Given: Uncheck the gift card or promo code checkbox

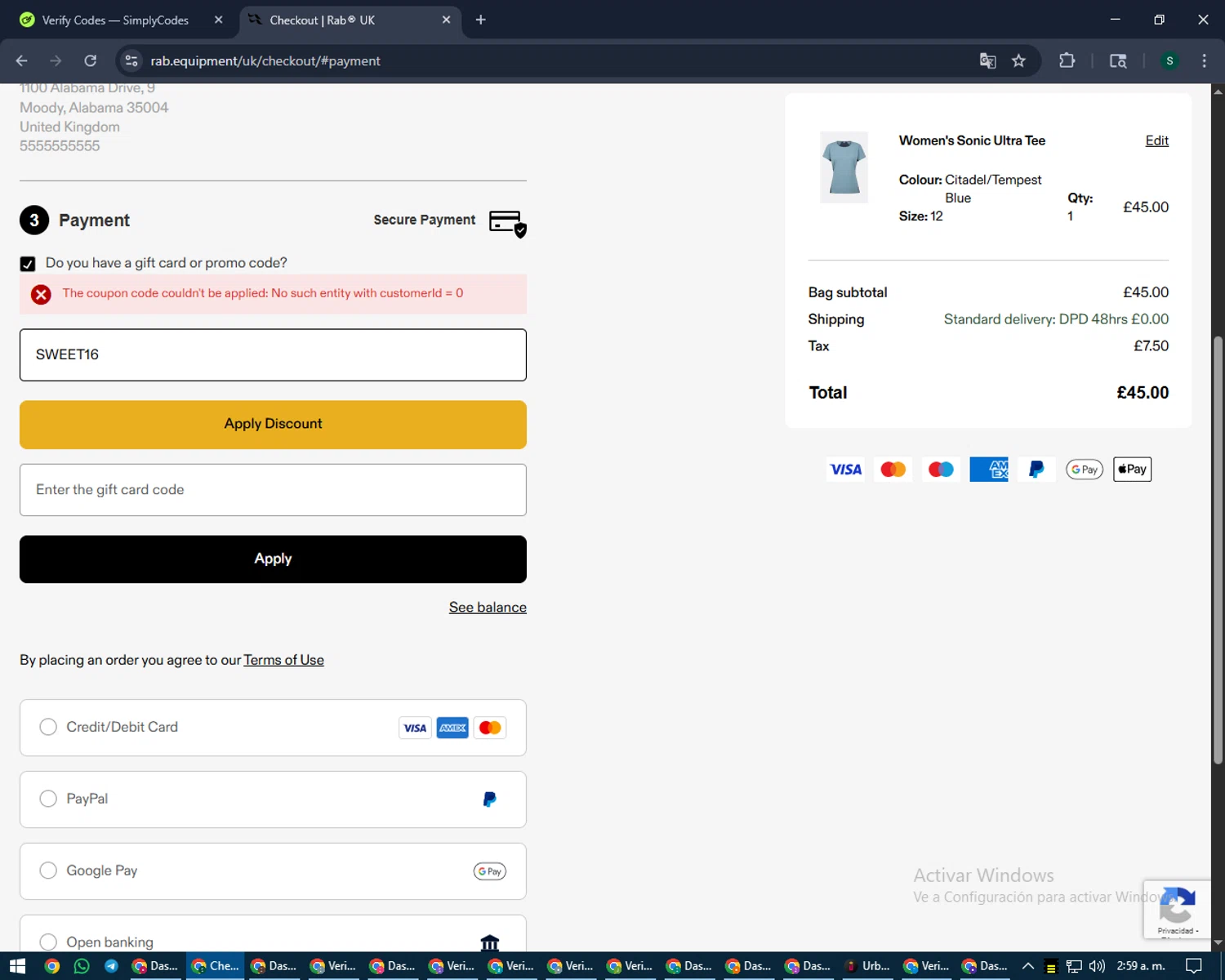Looking at the screenshot, I should click(28, 264).
